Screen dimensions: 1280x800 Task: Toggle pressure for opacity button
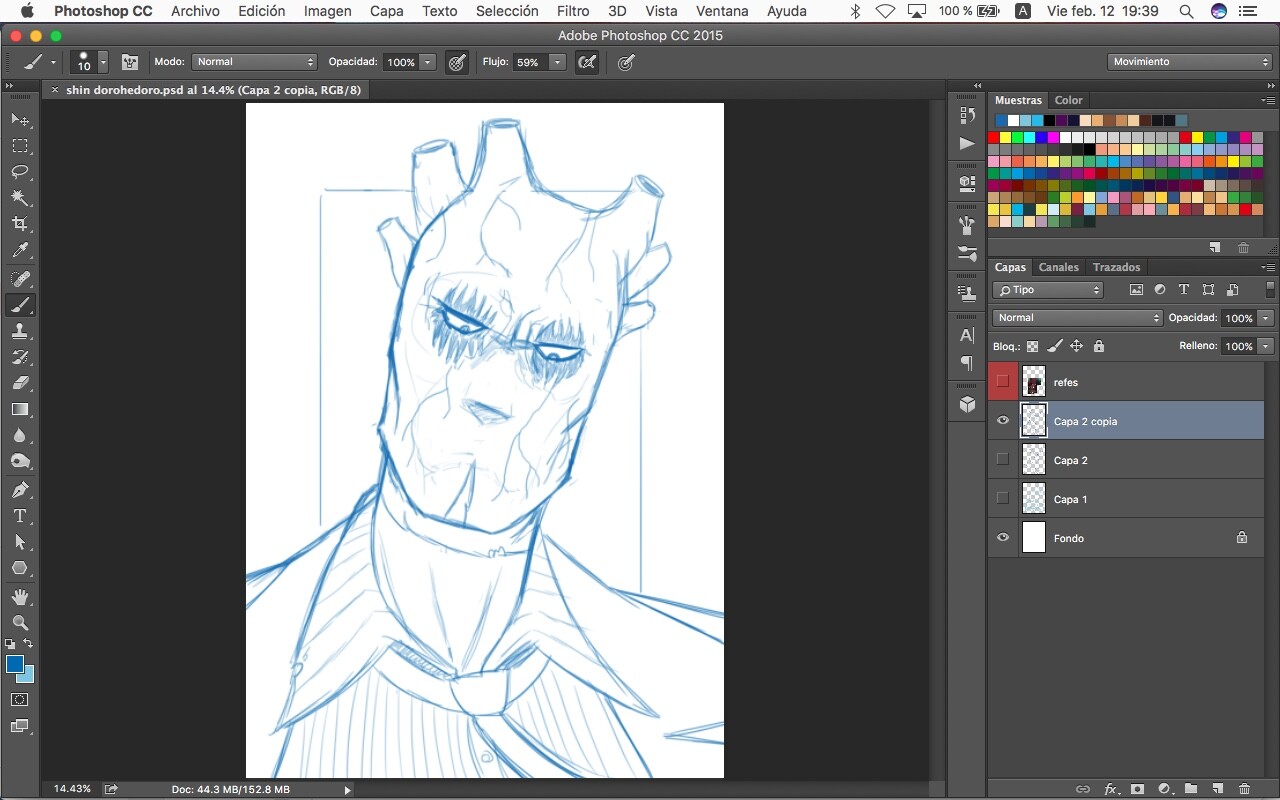click(458, 62)
